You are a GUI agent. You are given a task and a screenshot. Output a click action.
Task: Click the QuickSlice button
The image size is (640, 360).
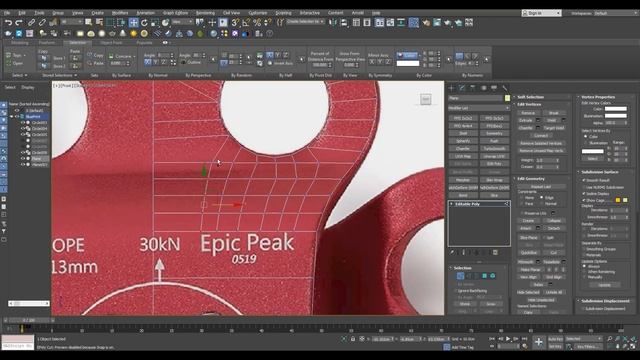coord(529,253)
